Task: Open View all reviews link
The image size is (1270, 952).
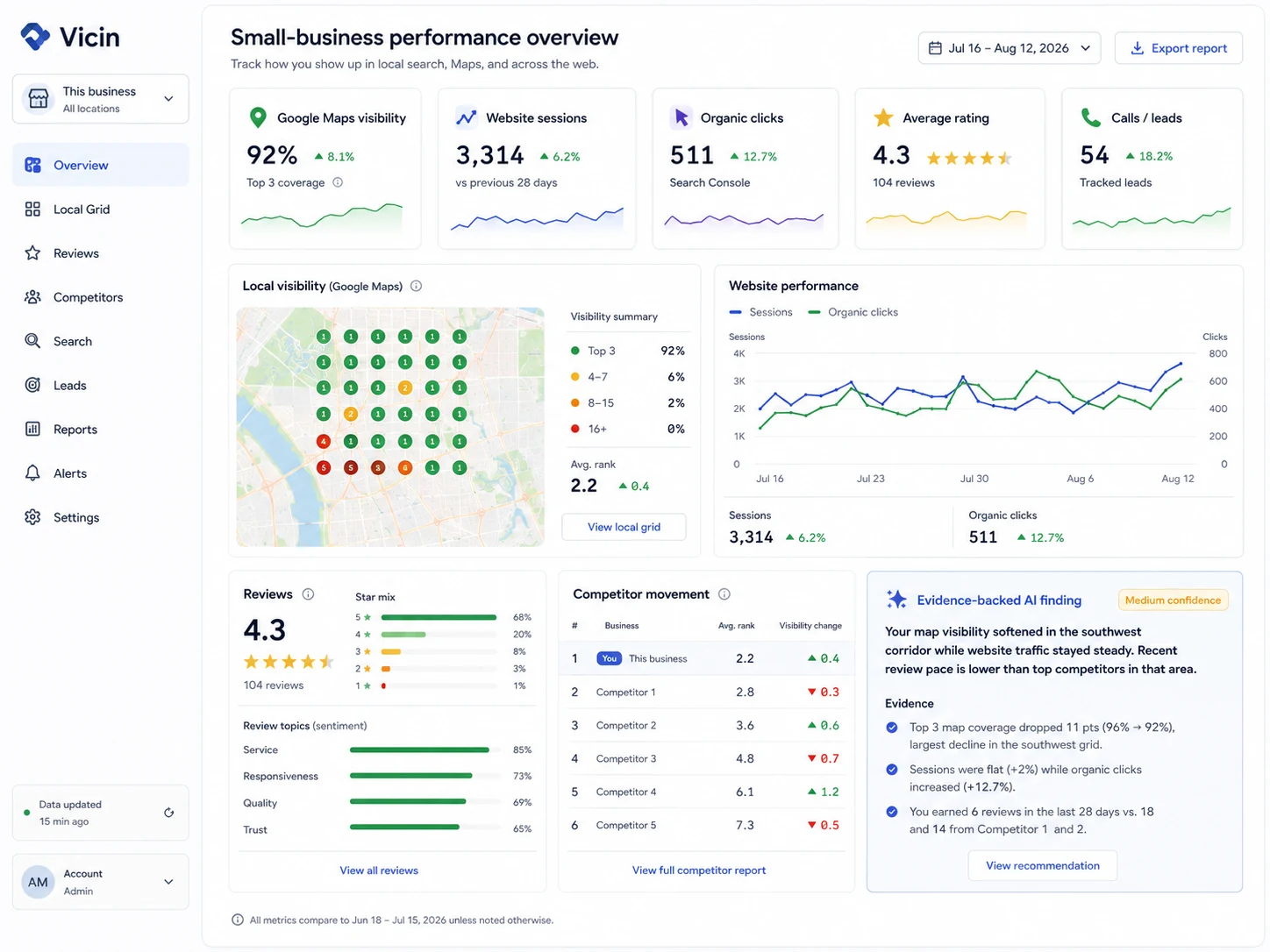Action: pyautogui.click(x=379, y=870)
